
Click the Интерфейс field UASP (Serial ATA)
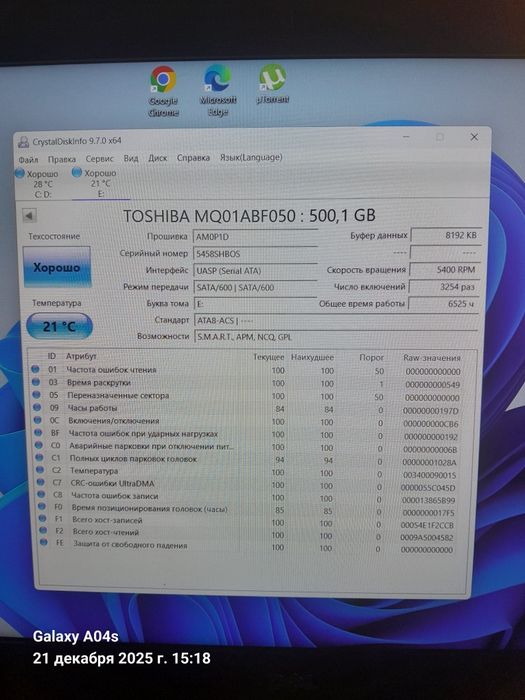click(255, 271)
